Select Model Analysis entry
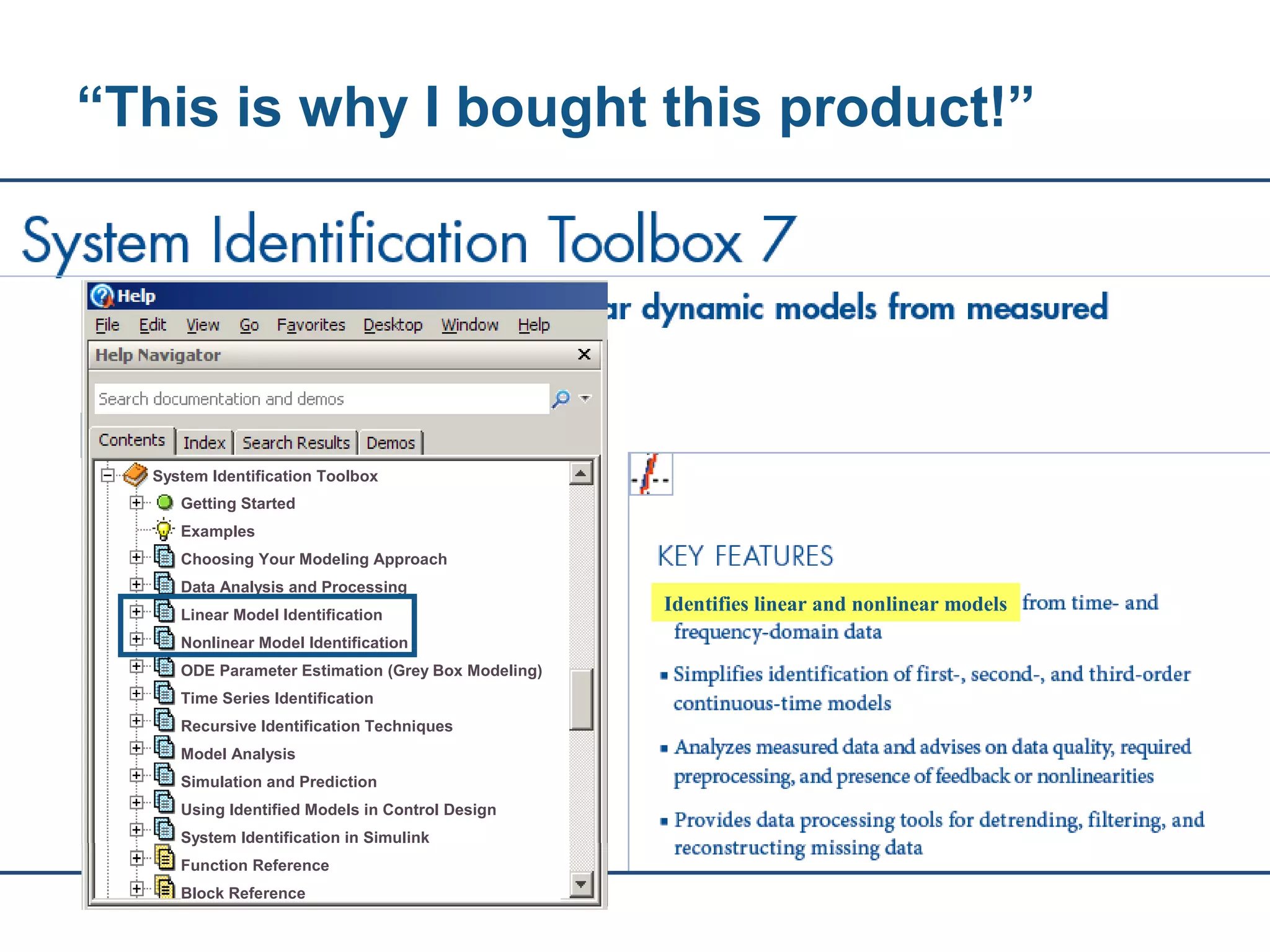Image resolution: width=1270 pixels, height=952 pixels. [238, 754]
